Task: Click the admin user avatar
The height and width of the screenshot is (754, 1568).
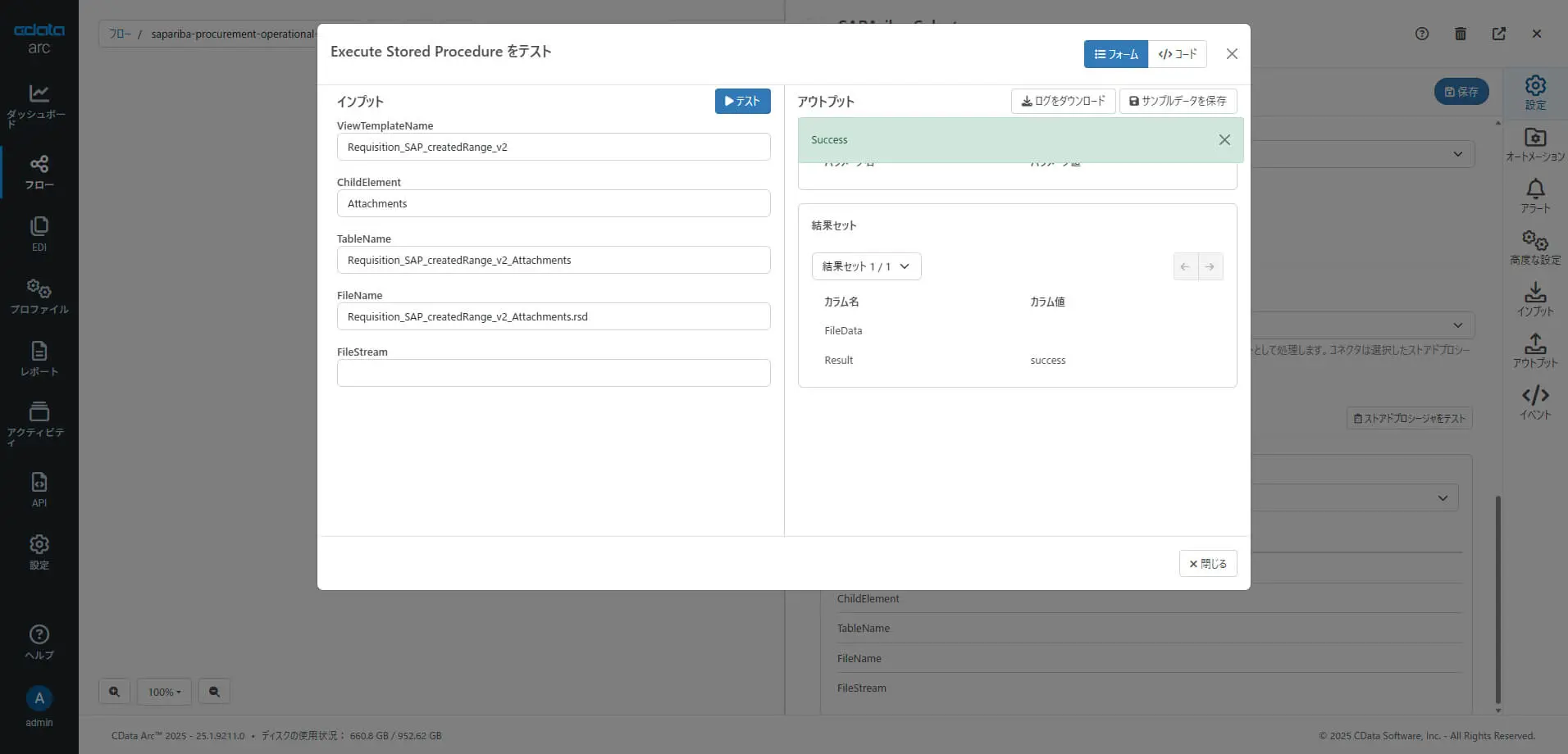Action: click(x=39, y=698)
